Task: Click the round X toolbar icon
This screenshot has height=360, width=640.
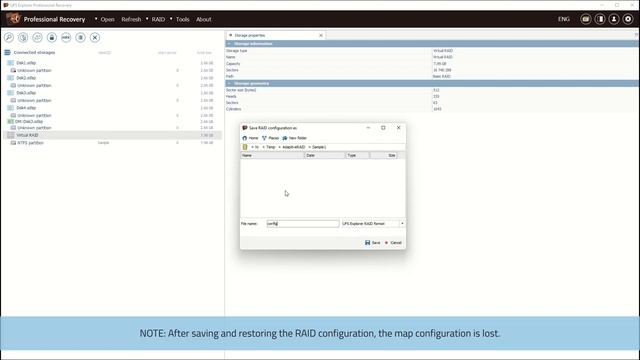Action: (95, 38)
